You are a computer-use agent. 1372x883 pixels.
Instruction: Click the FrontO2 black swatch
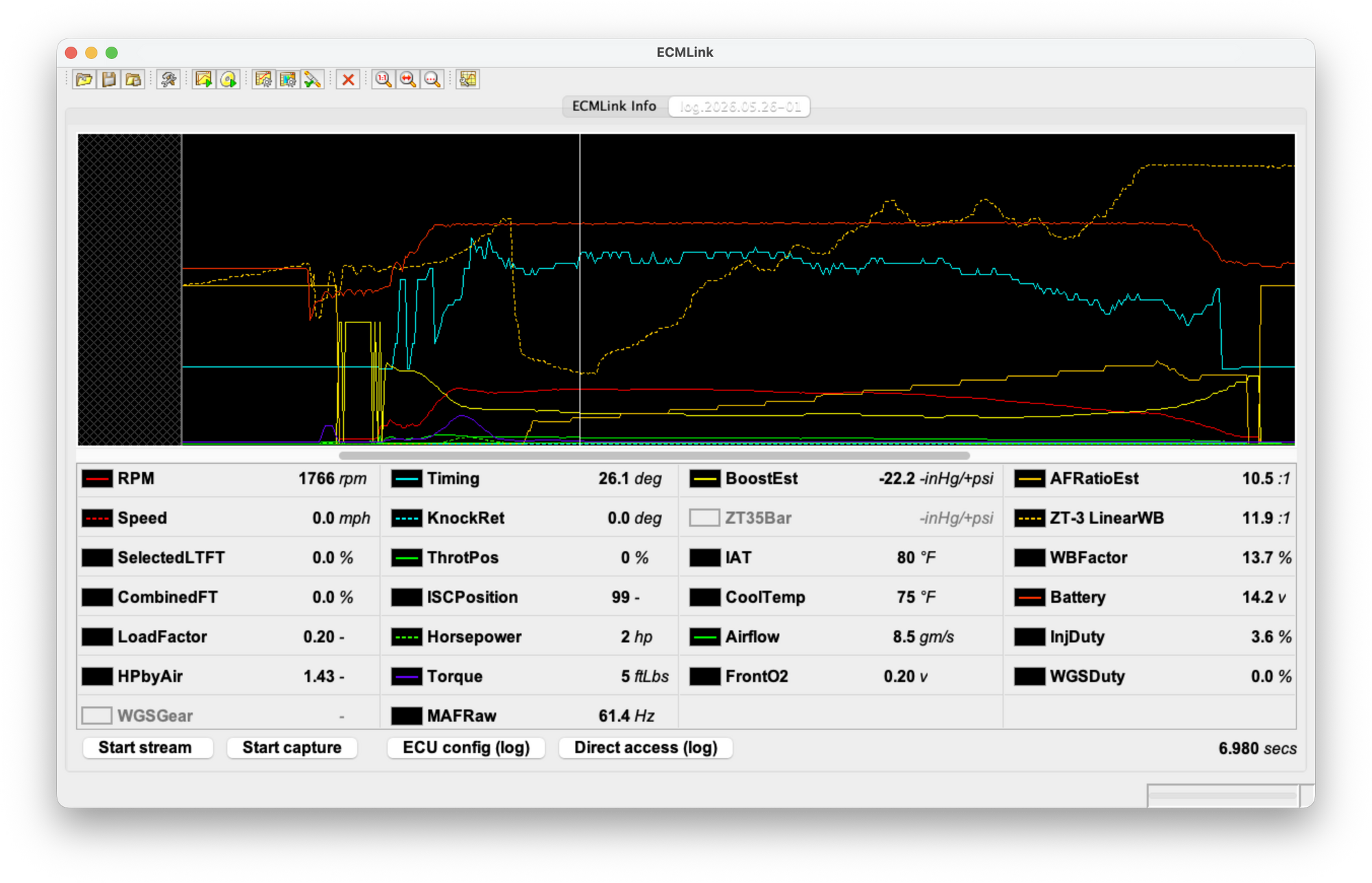705,676
